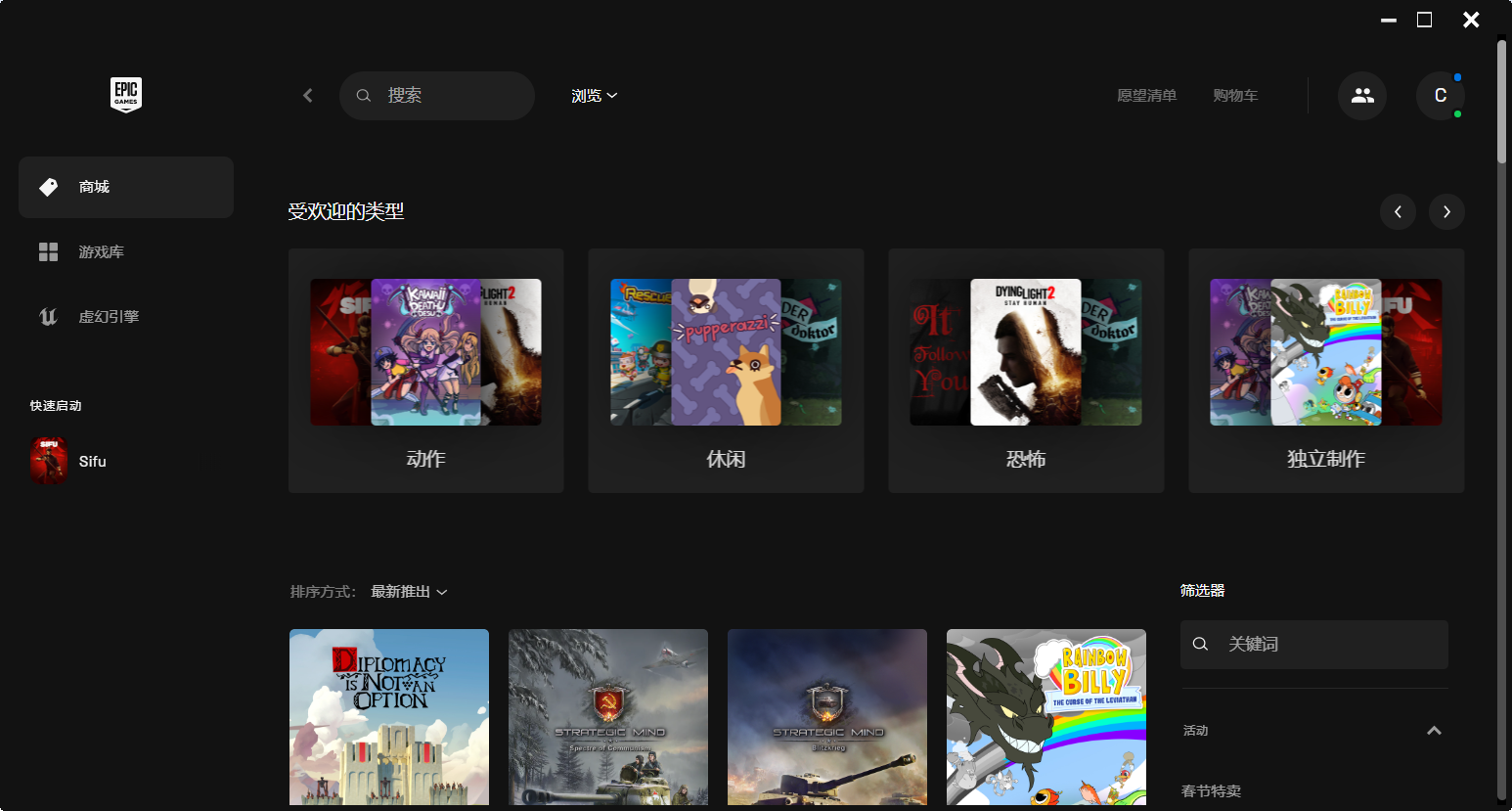Open the 休闲 genre card
This screenshot has height=811, width=1512.
coord(726,371)
